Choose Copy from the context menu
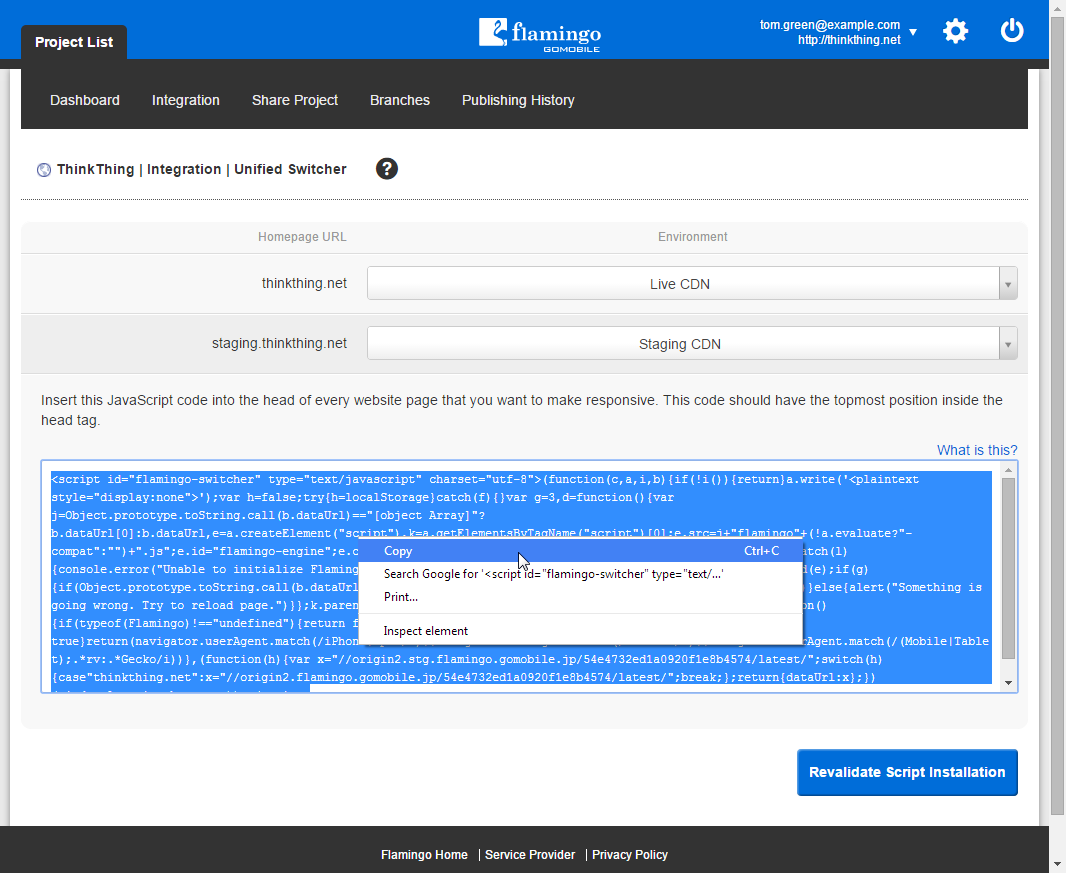 tap(581, 551)
